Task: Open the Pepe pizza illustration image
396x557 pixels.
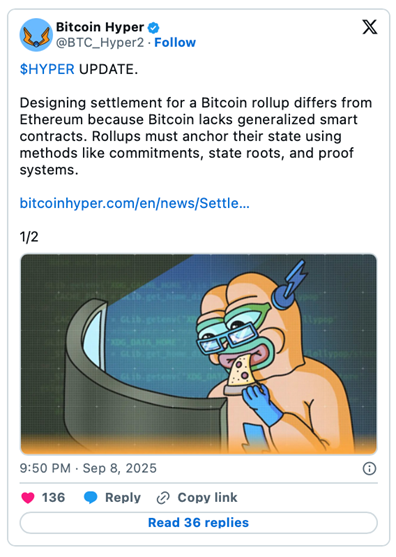Action: 199,354
